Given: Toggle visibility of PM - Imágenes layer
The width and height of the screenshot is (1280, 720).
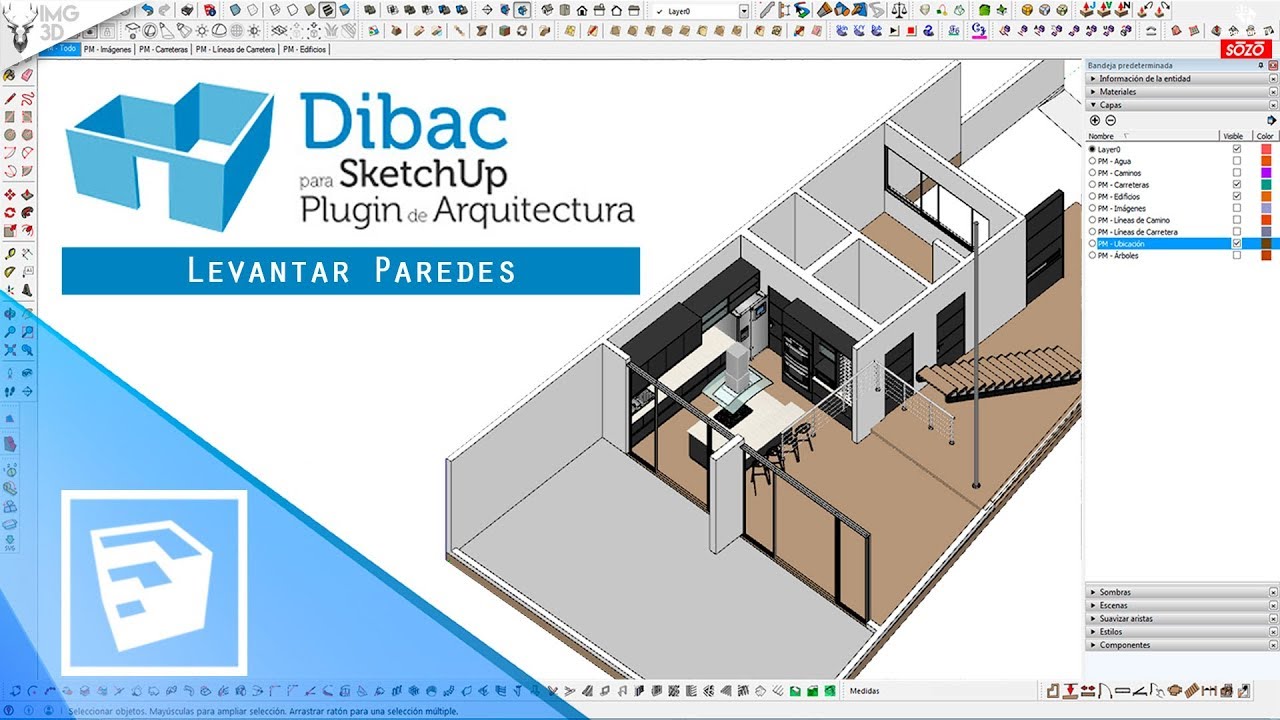Looking at the screenshot, I should tap(1237, 208).
